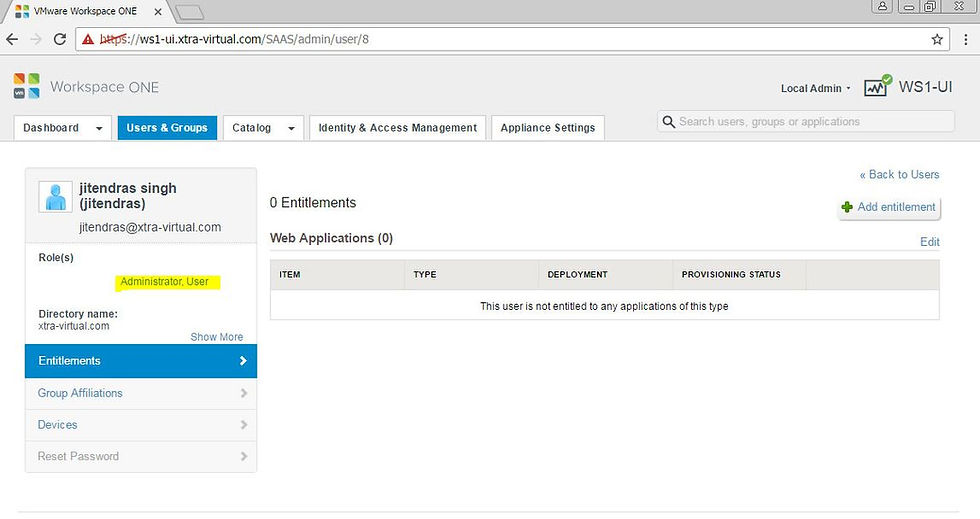The image size is (980, 519).
Task: Open a new browser tab
Action: tap(189, 11)
